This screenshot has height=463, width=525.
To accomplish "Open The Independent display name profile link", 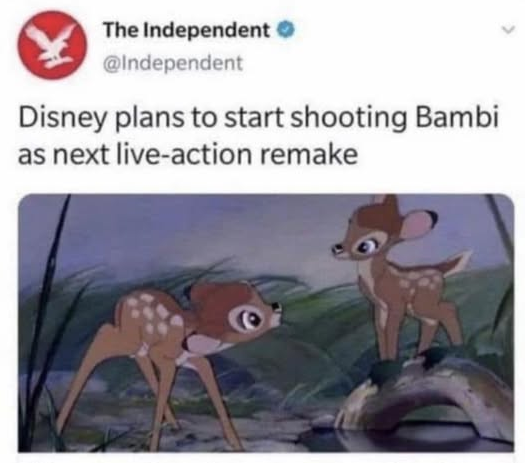I will tap(186, 30).
